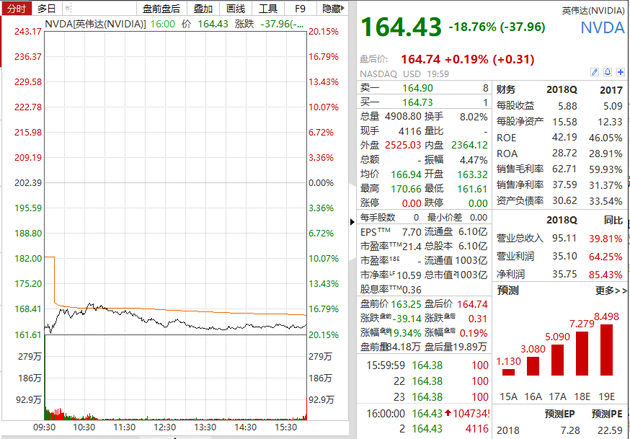Image resolution: width=630 pixels, height=439 pixels.
Task: Click the 盘后量 value 19.89万
Action: [471, 347]
